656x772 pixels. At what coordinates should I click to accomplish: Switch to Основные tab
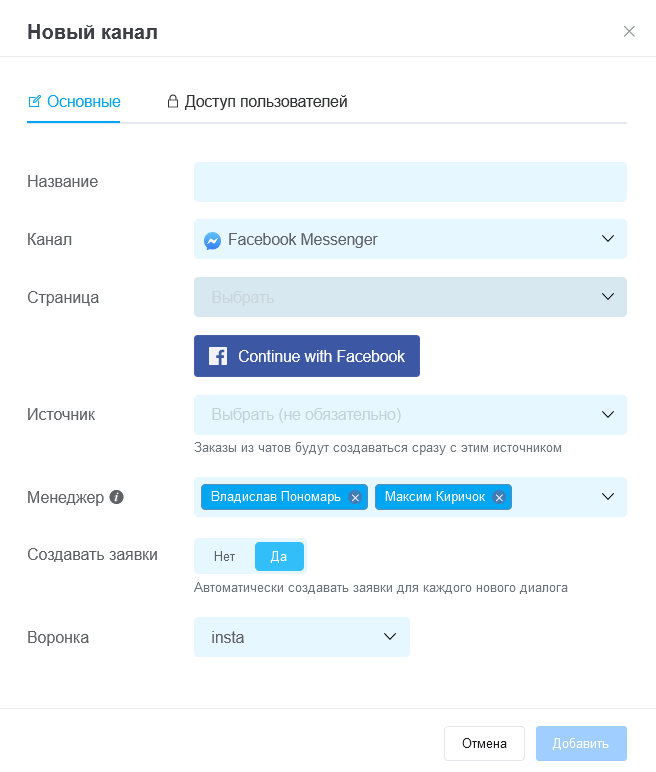(74, 101)
